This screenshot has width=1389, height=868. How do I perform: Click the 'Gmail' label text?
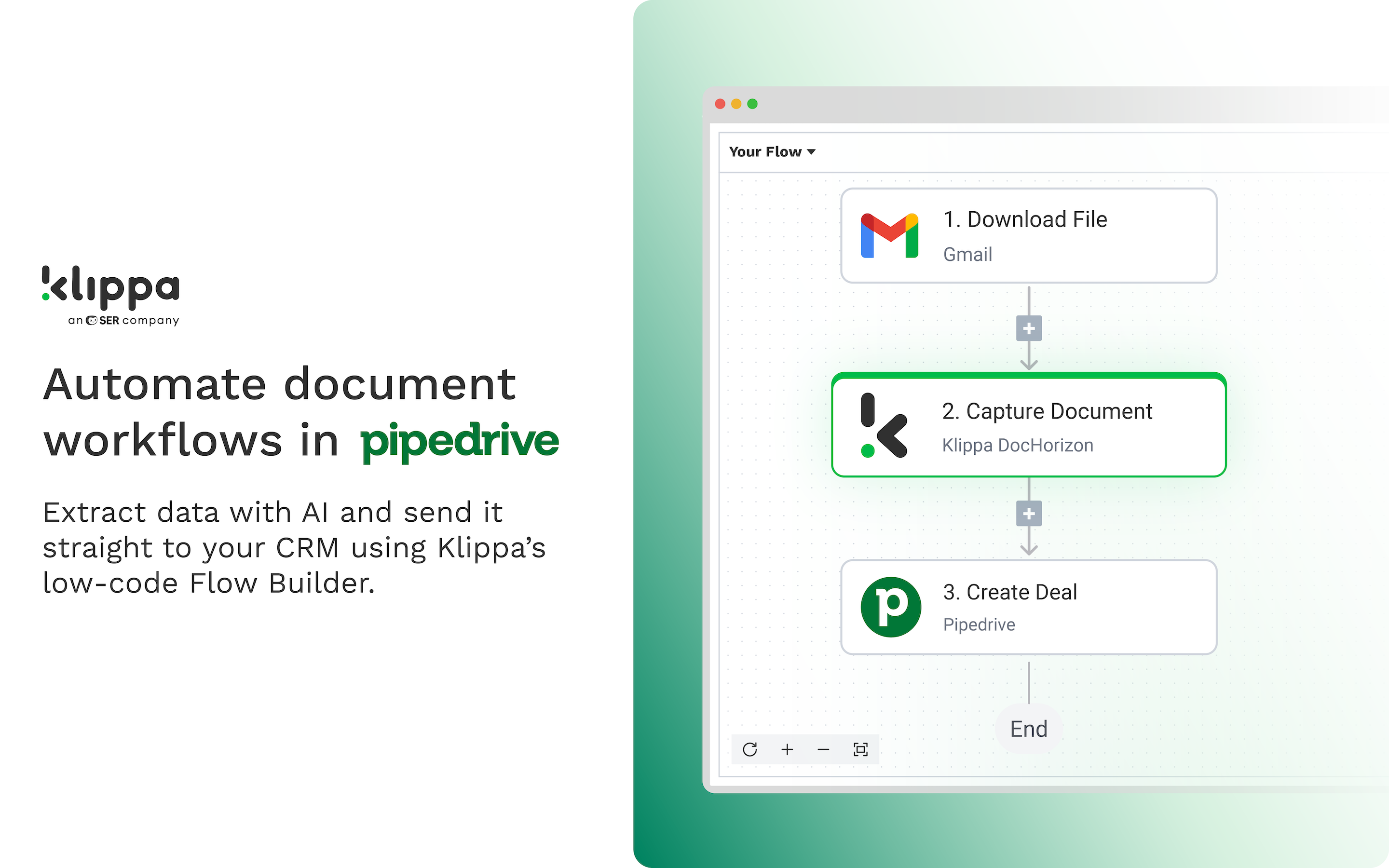(967, 254)
